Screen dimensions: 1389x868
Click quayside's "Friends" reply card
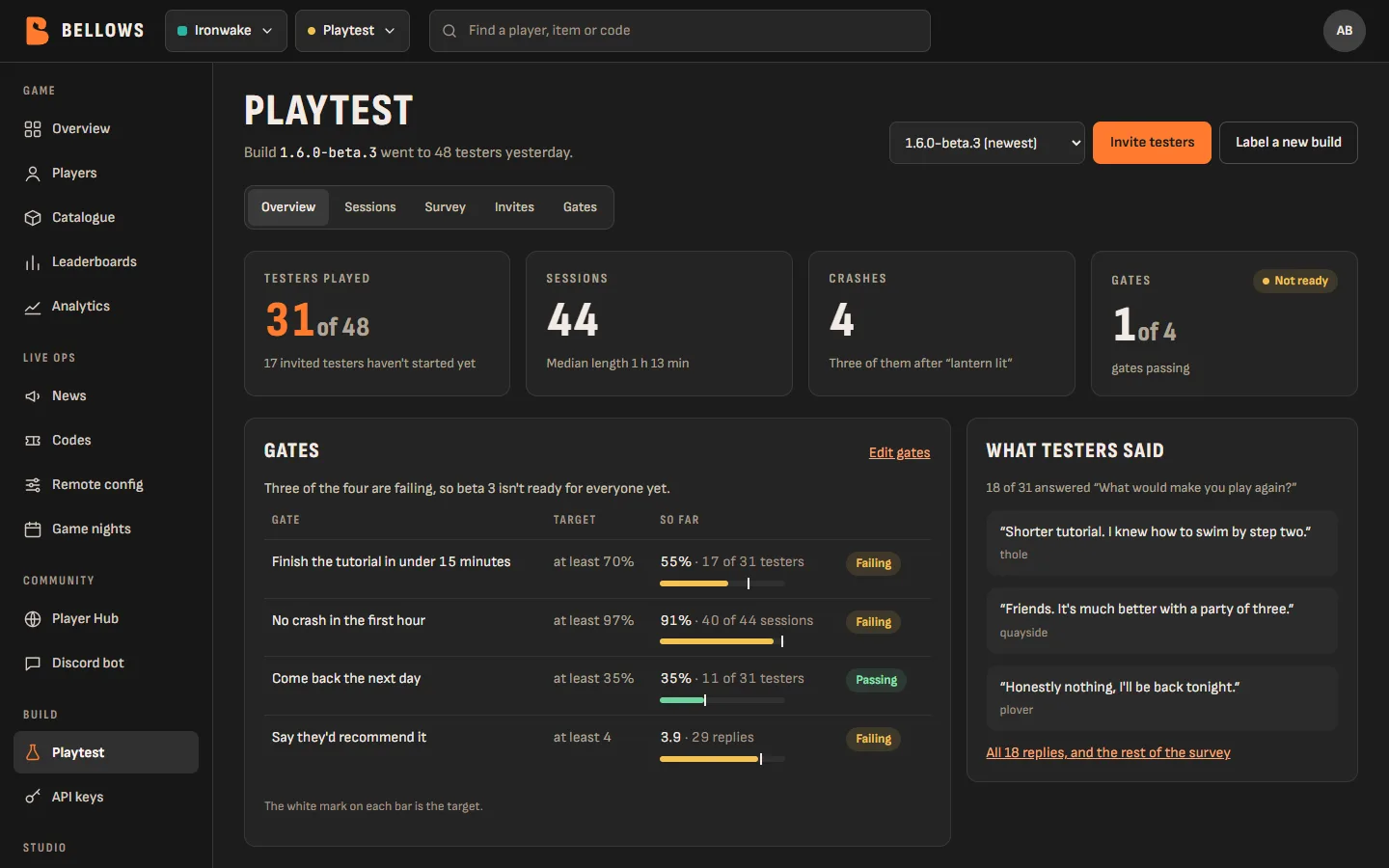click(x=1161, y=621)
